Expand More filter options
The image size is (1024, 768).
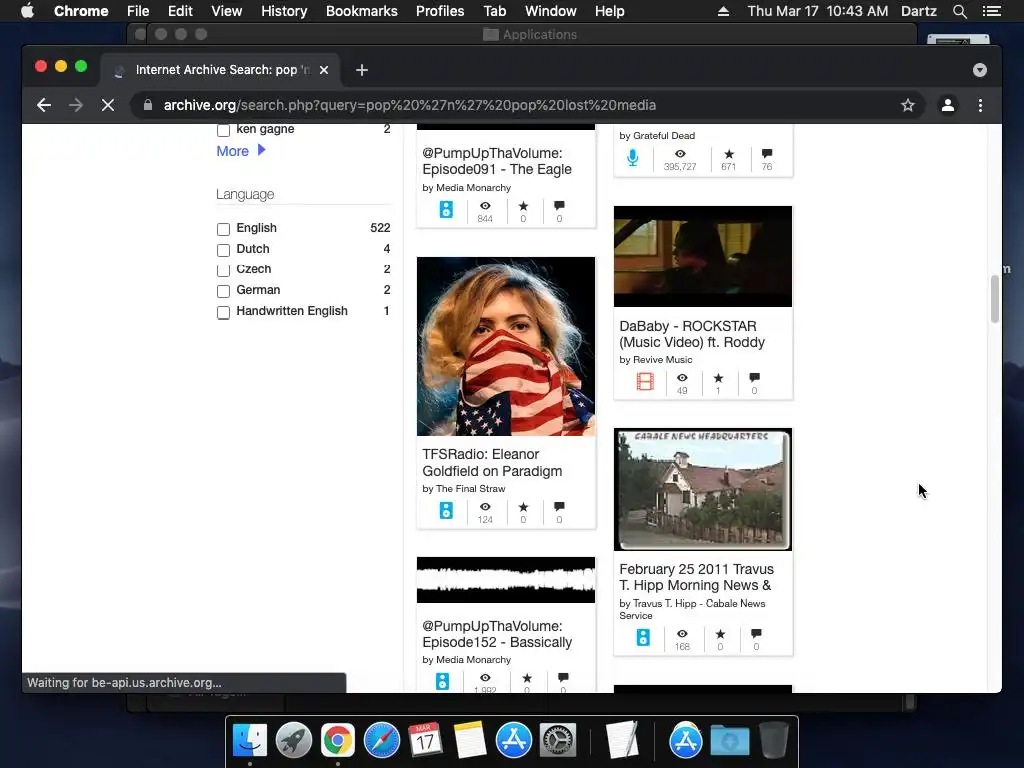click(241, 151)
